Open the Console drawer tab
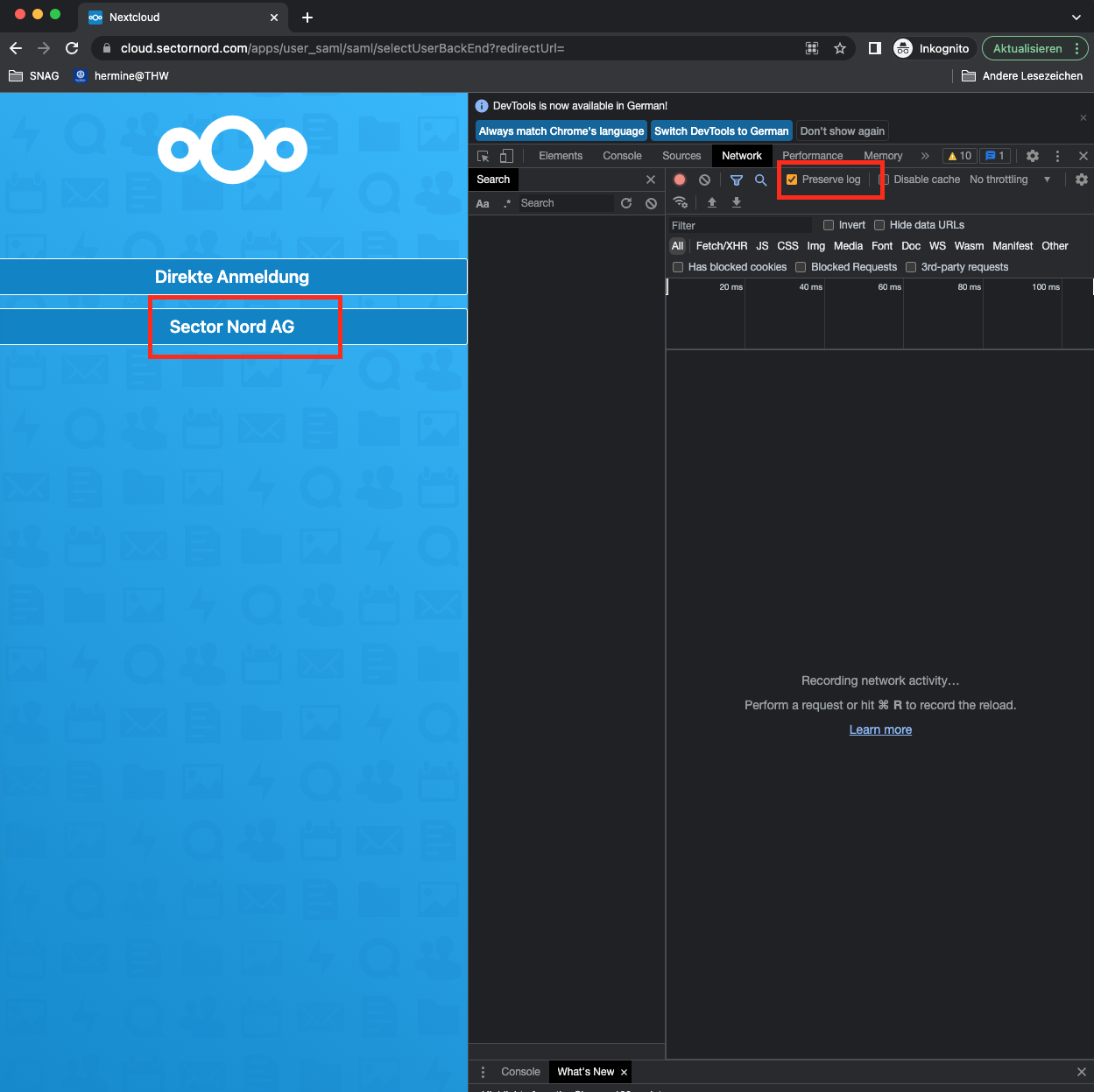 click(520, 1072)
